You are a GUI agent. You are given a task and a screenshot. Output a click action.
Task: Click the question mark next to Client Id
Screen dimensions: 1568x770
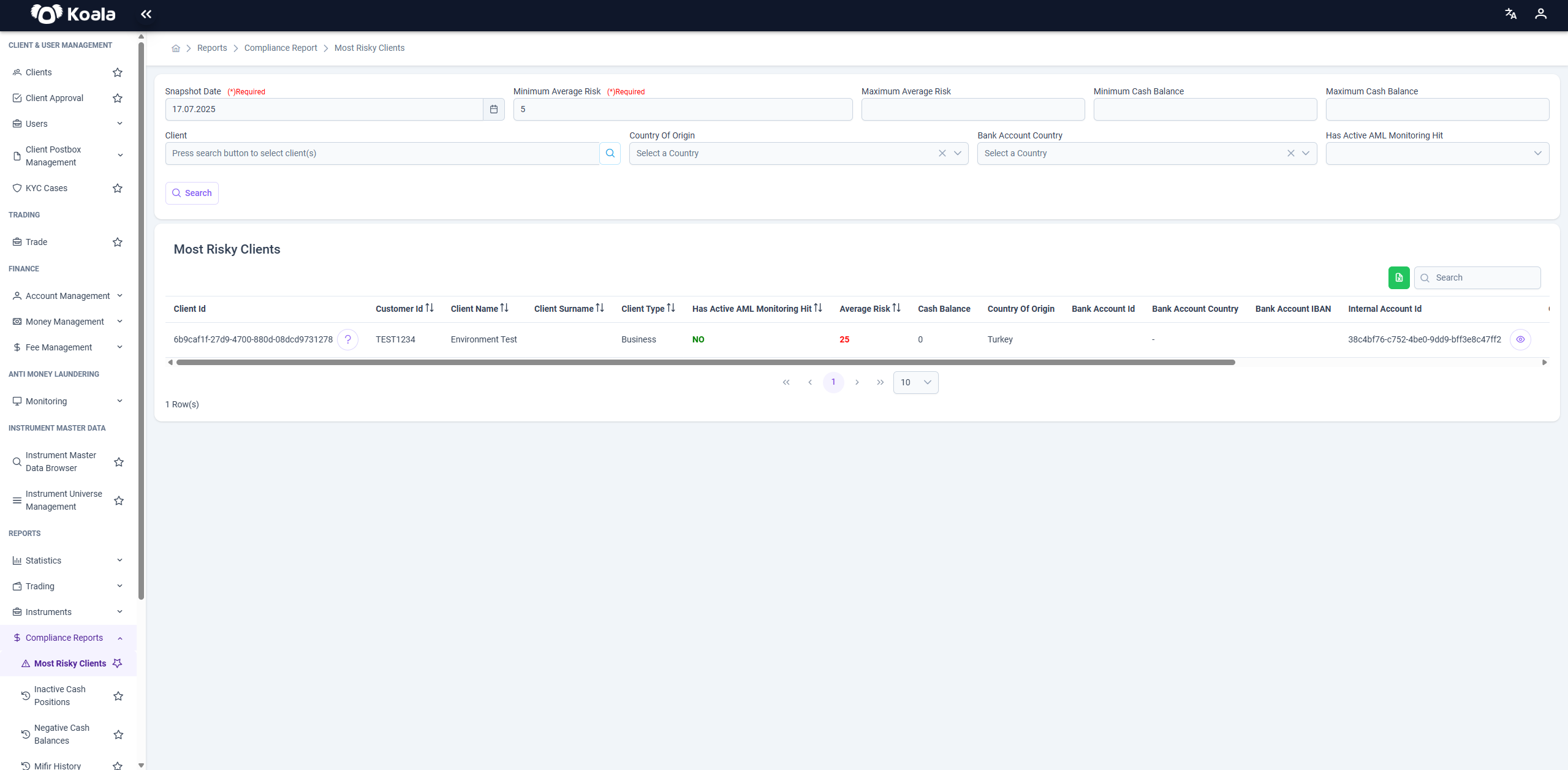[x=347, y=339]
